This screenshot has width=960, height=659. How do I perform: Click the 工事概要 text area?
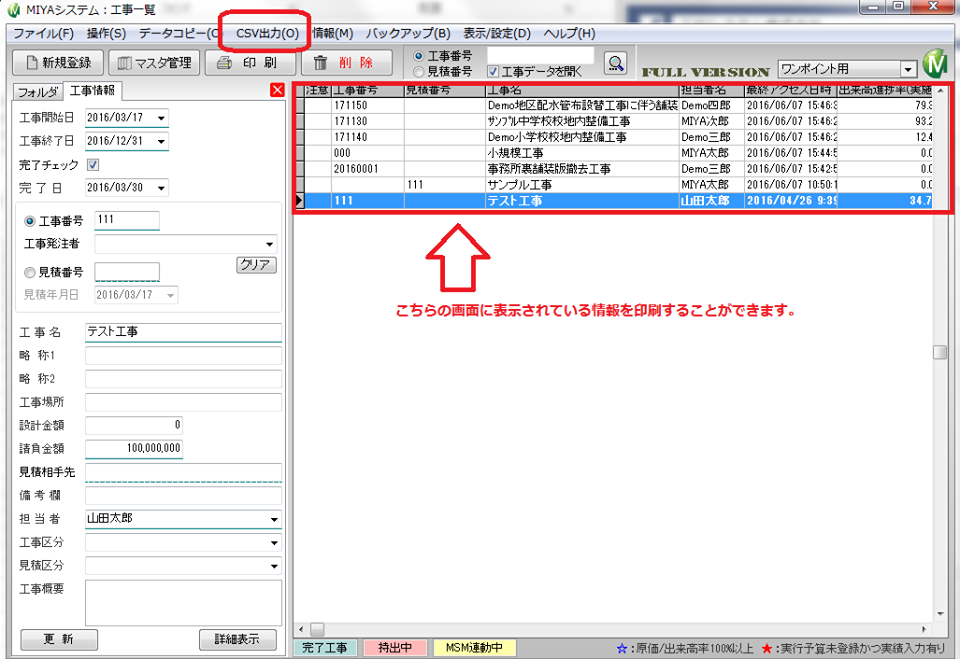pos(183,603)
